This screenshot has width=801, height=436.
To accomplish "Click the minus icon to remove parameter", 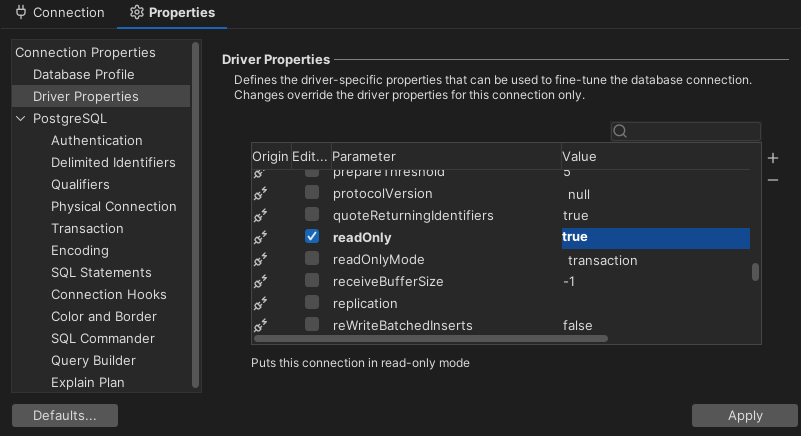I will 772,180.
